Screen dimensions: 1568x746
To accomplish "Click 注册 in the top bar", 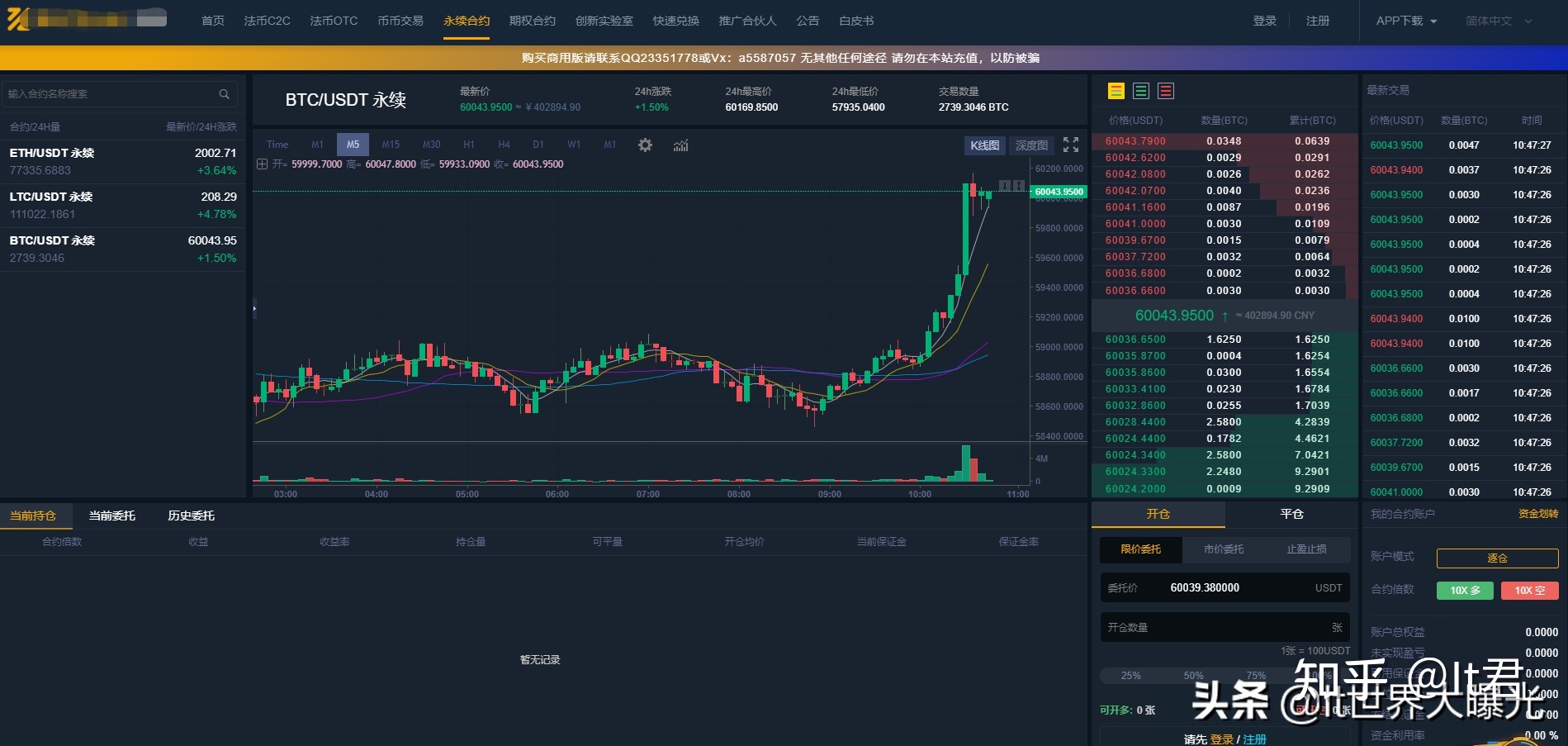I will click(x=1318, y=21).
